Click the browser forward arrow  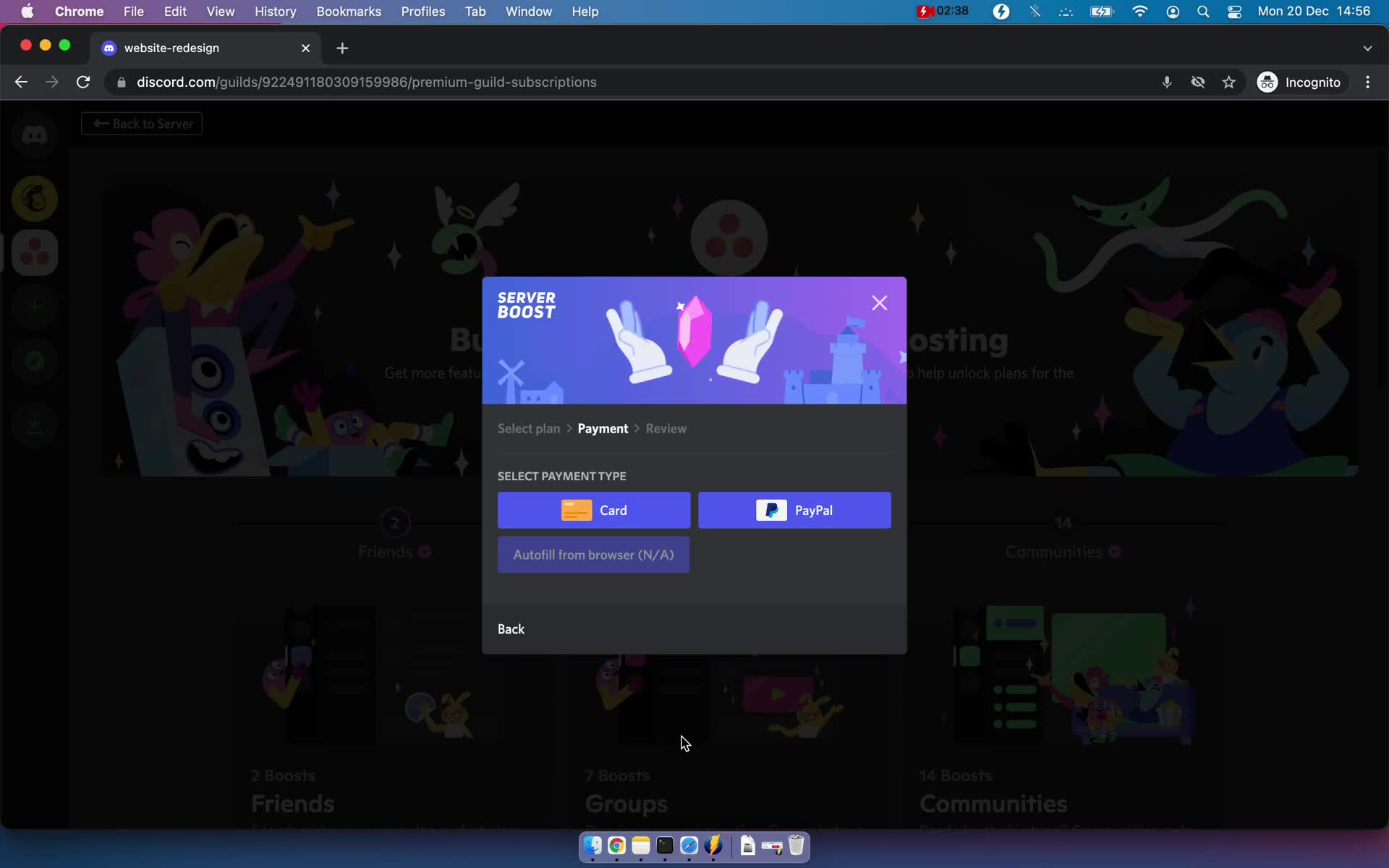(51, 82)
